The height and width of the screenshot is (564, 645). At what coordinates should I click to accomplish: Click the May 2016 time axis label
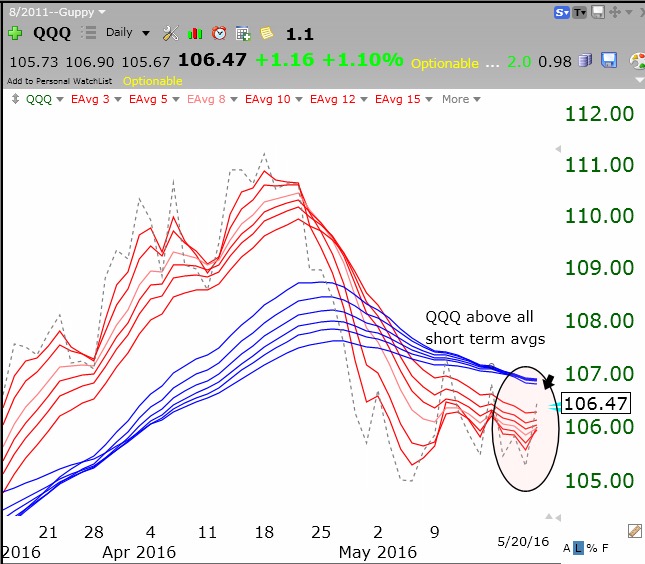(x=378, y=552)
